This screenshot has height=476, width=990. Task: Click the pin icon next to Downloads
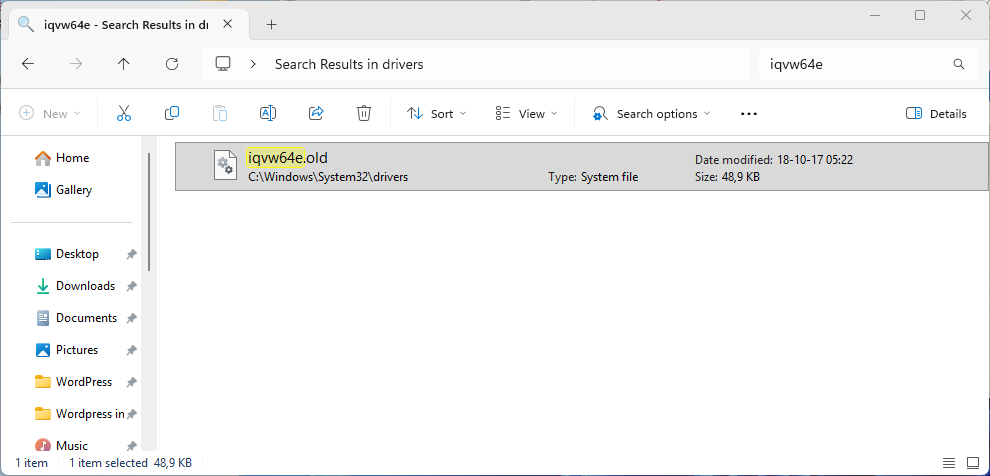[131, 287]
